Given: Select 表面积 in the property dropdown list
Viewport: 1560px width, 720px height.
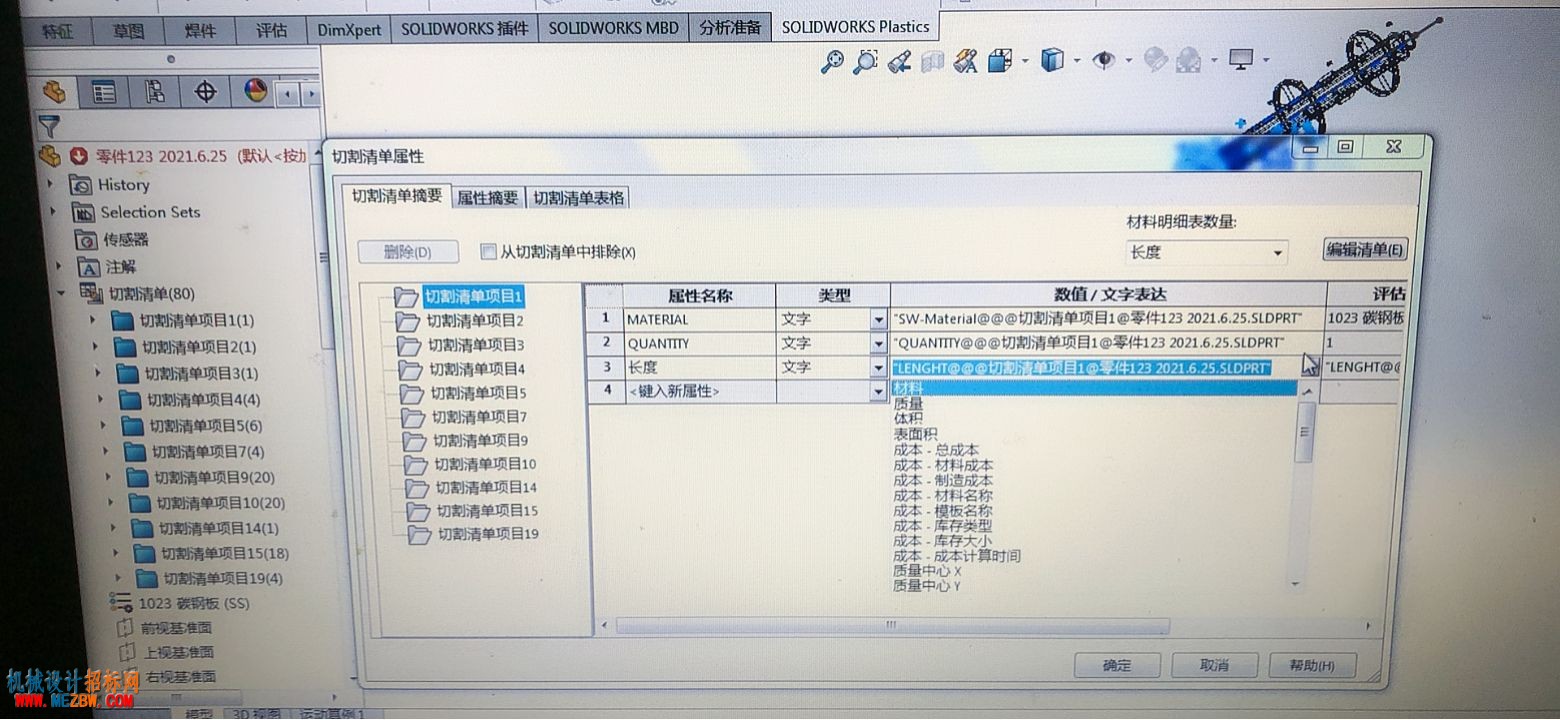Looking at the screenshot, I should [x=915, y=435].
